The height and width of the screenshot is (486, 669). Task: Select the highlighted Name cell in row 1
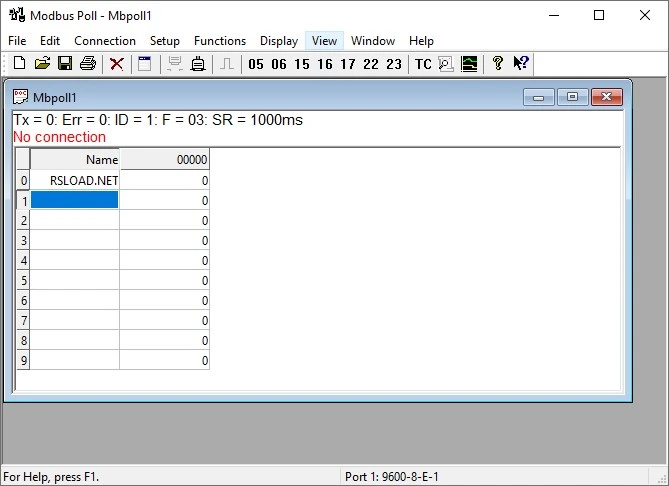click(x=75, y=200)
